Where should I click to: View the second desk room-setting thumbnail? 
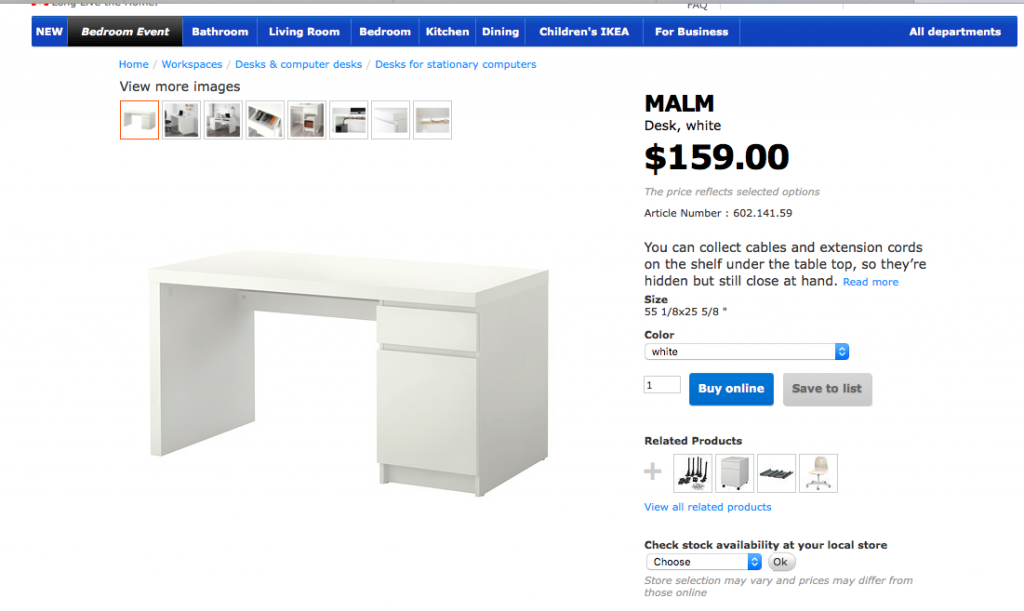pyautogui.click(x=223, y=119)
